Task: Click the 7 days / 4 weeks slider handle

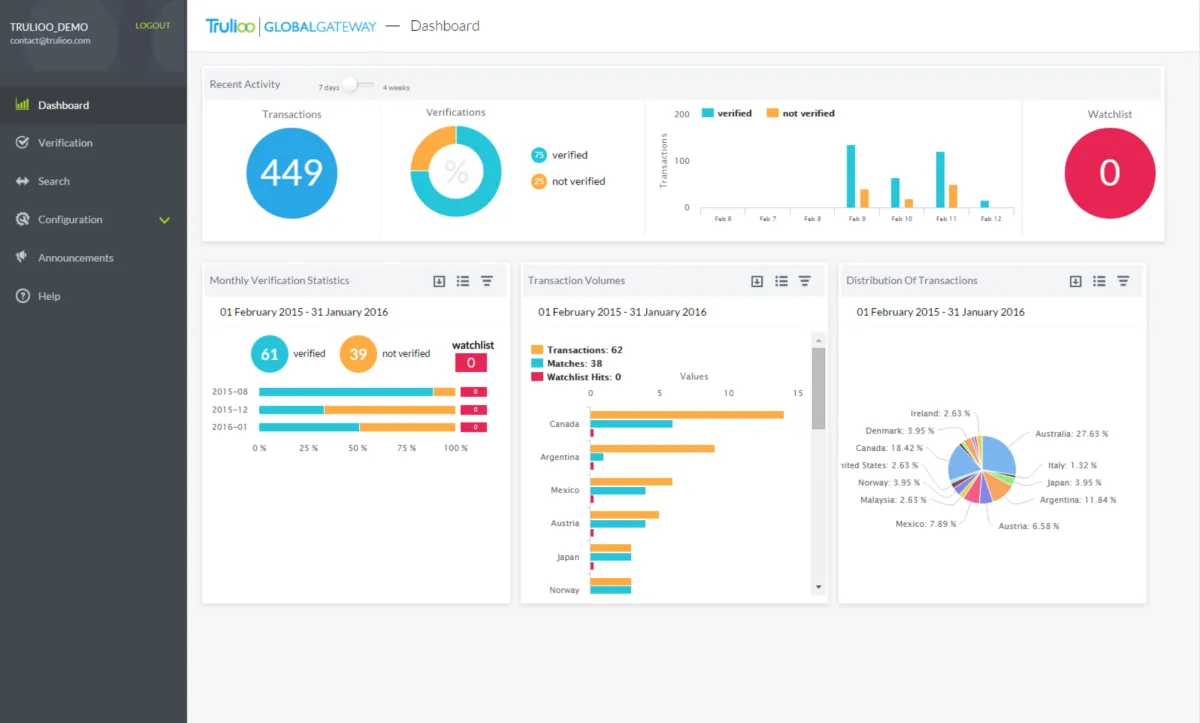Action: click(350, 85)
